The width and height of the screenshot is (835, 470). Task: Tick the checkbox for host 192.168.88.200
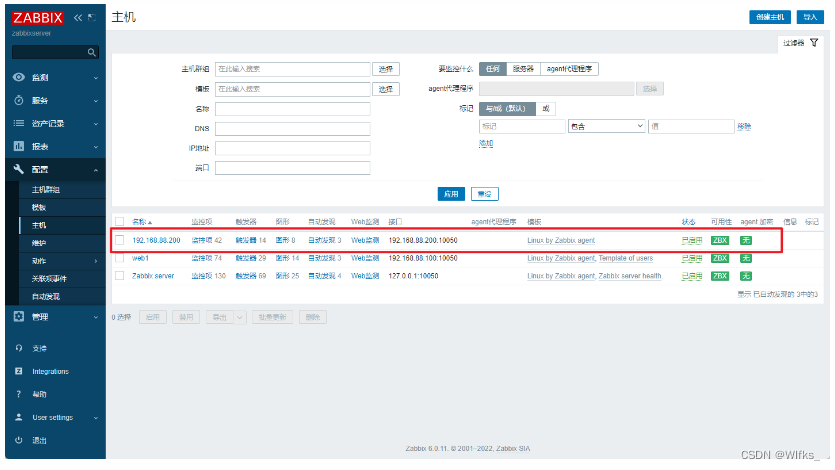tap(120, 240)
